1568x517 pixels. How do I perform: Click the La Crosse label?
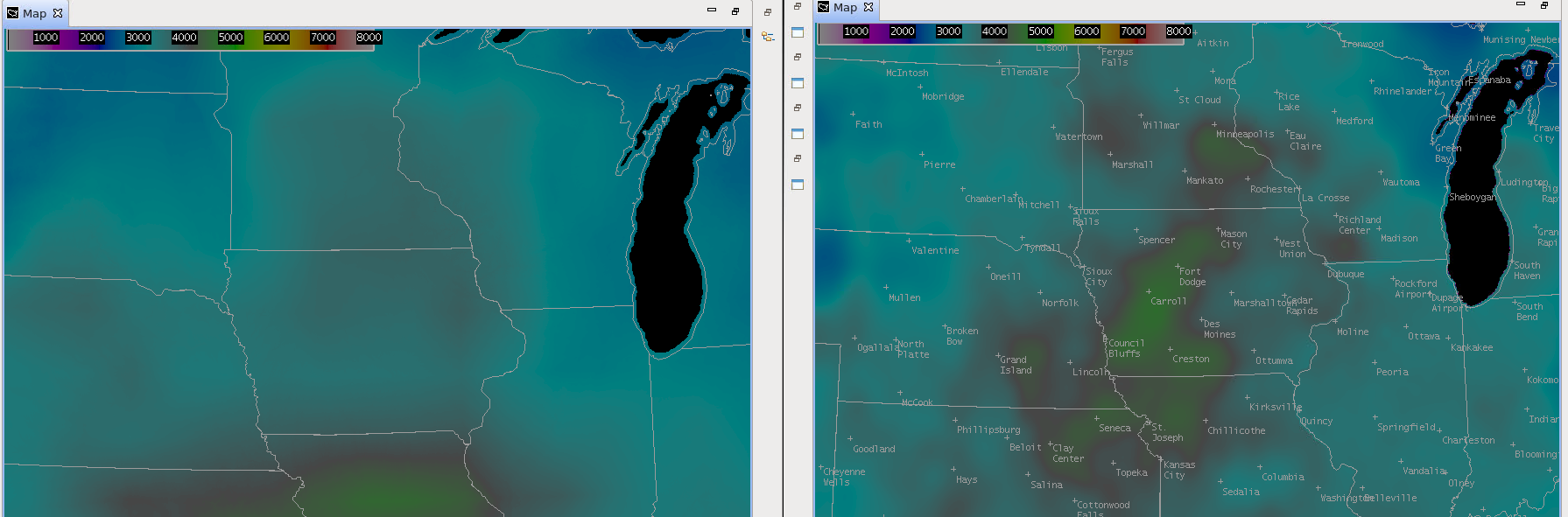click(x=1325, y=199)
